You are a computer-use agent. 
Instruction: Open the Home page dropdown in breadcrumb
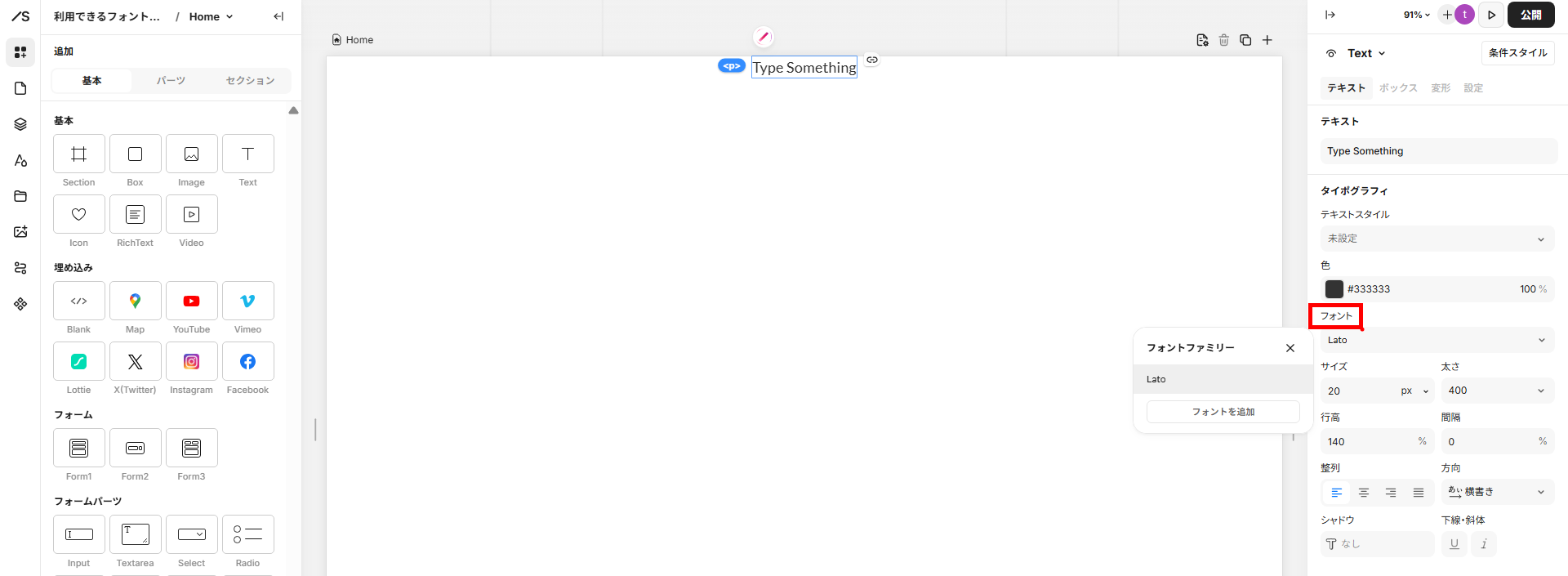211,16
